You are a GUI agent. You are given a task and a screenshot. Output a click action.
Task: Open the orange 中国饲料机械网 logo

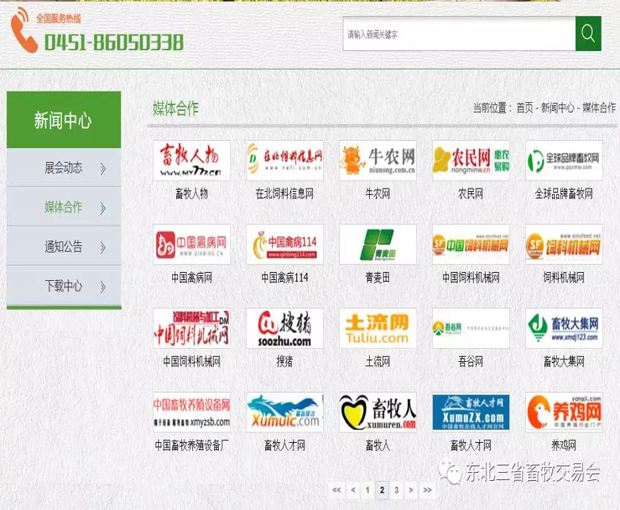pos(471,244)
